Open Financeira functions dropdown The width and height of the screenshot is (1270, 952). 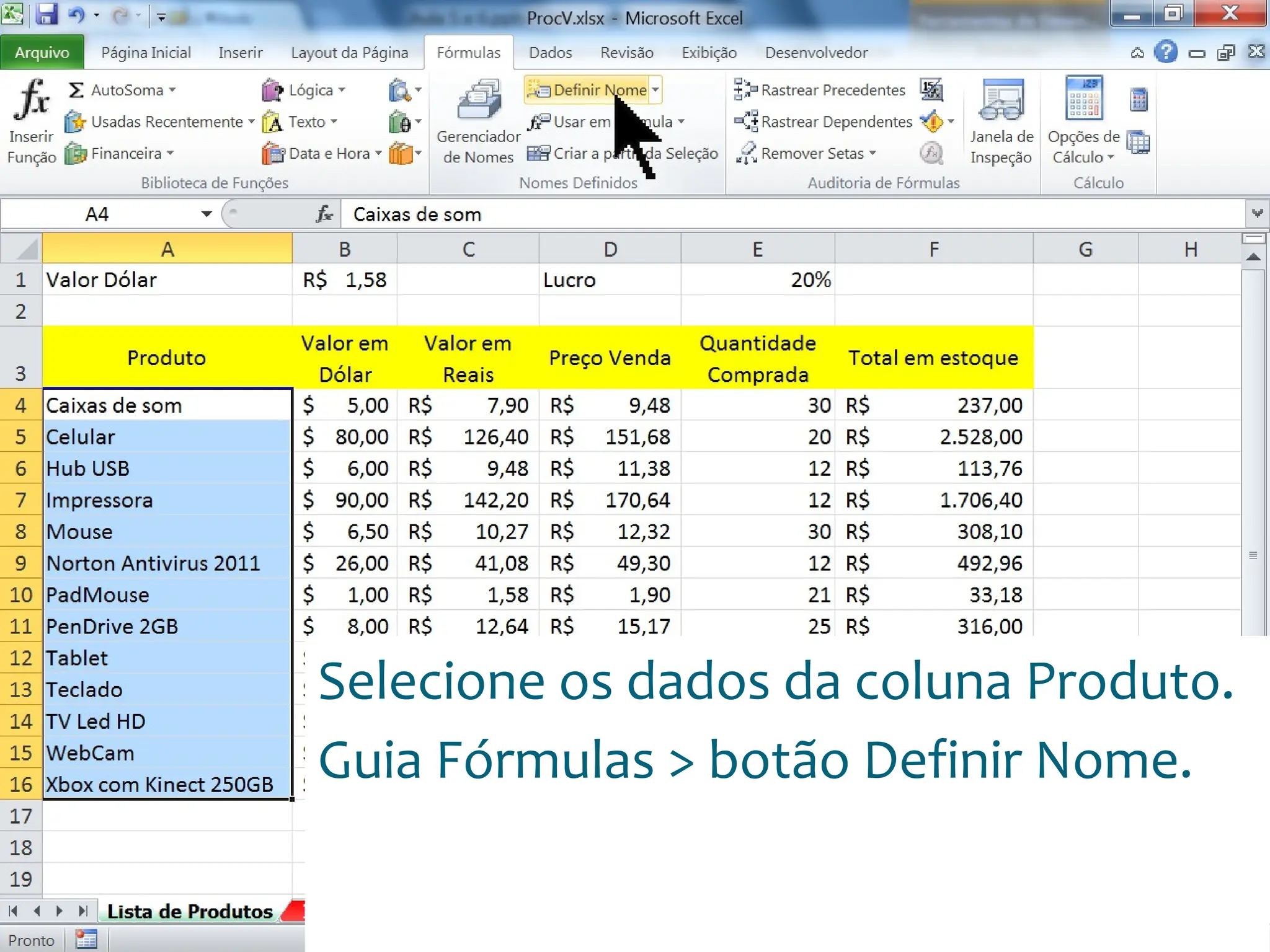pos(120,154)
